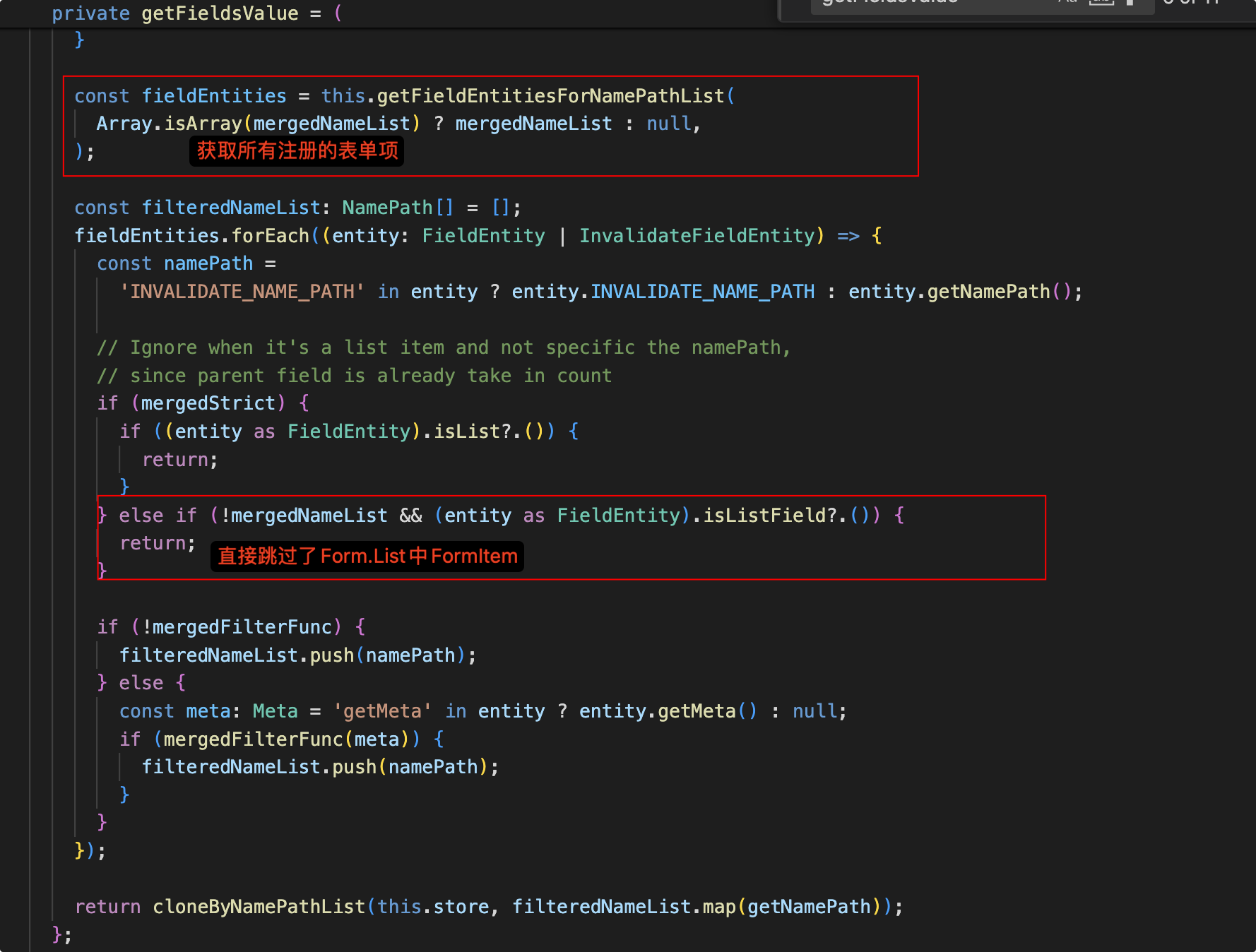
Task: Click the find widget search input
Action: click(918, 3)
